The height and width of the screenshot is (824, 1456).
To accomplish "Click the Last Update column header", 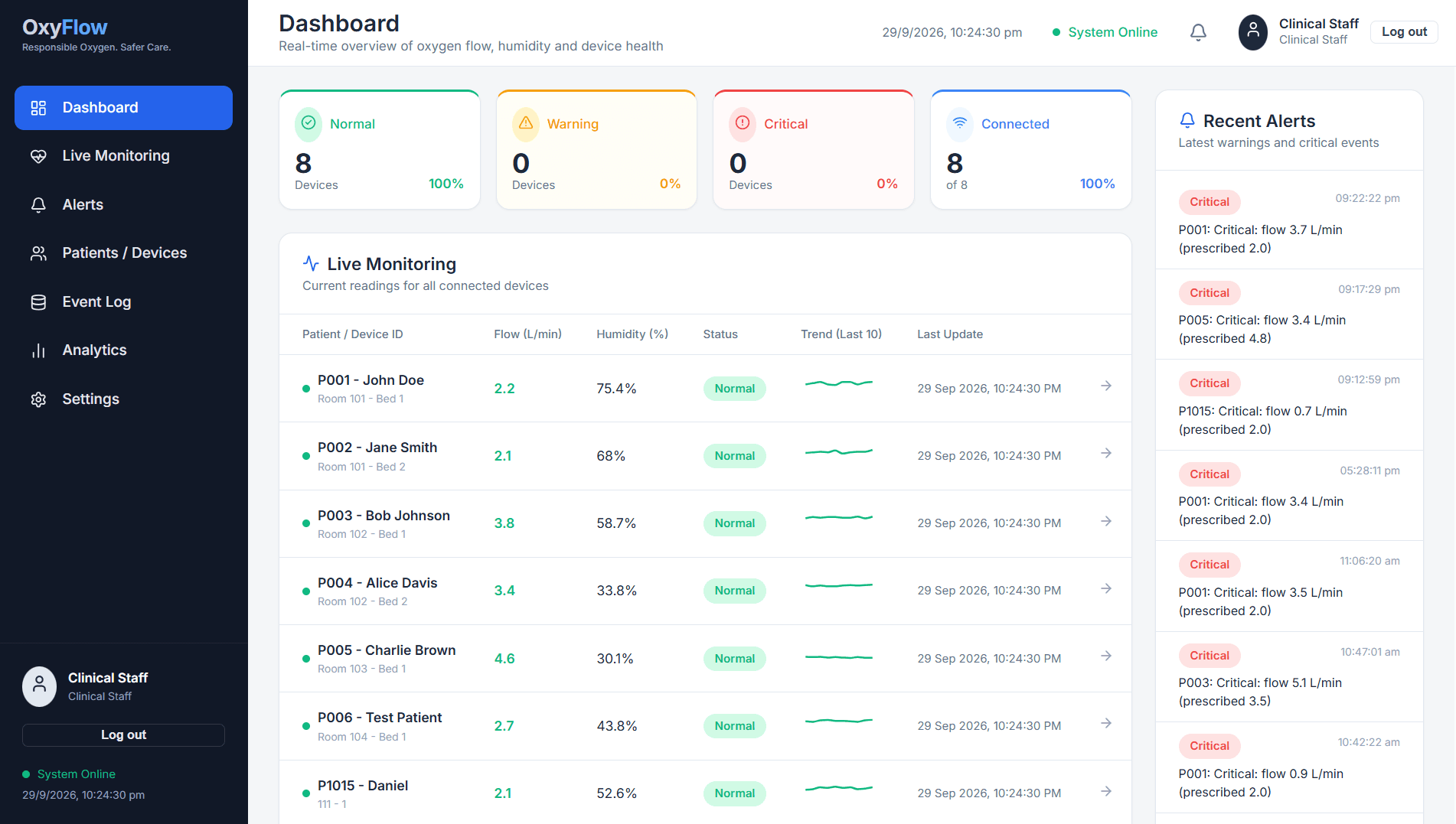I will click(x=950, y=334).
